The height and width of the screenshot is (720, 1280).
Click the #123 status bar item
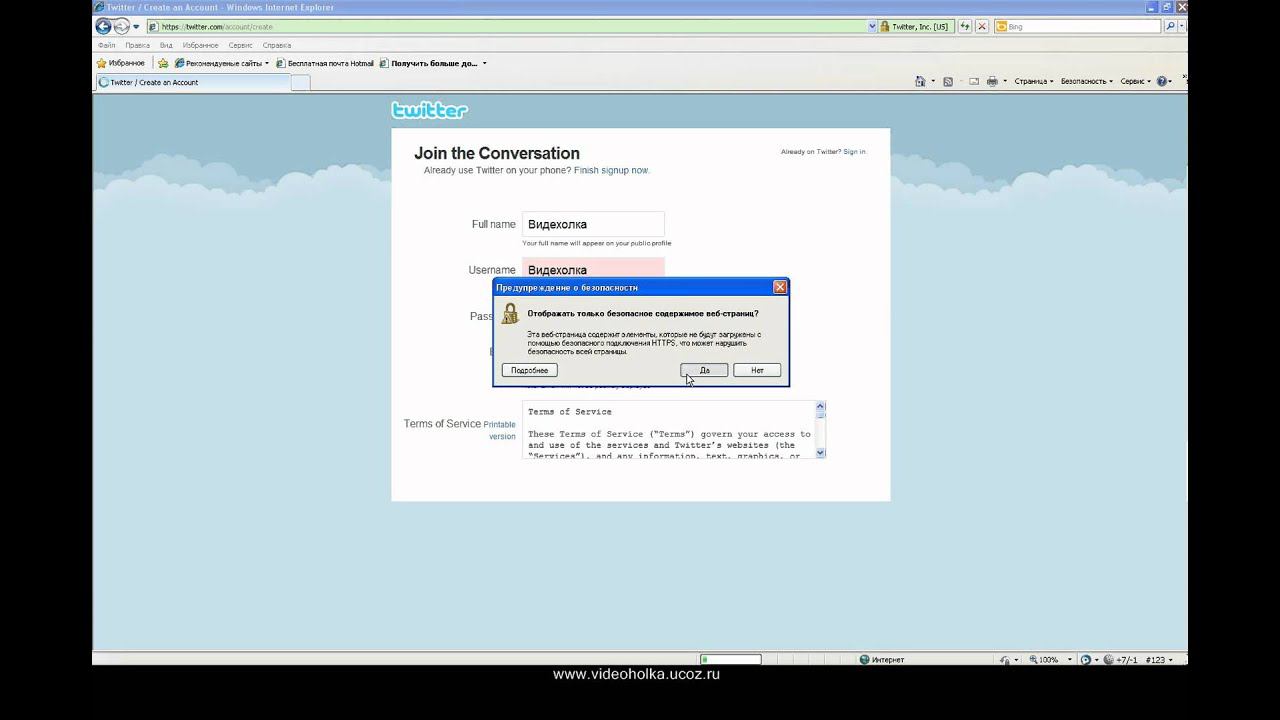coord(1157,660)
